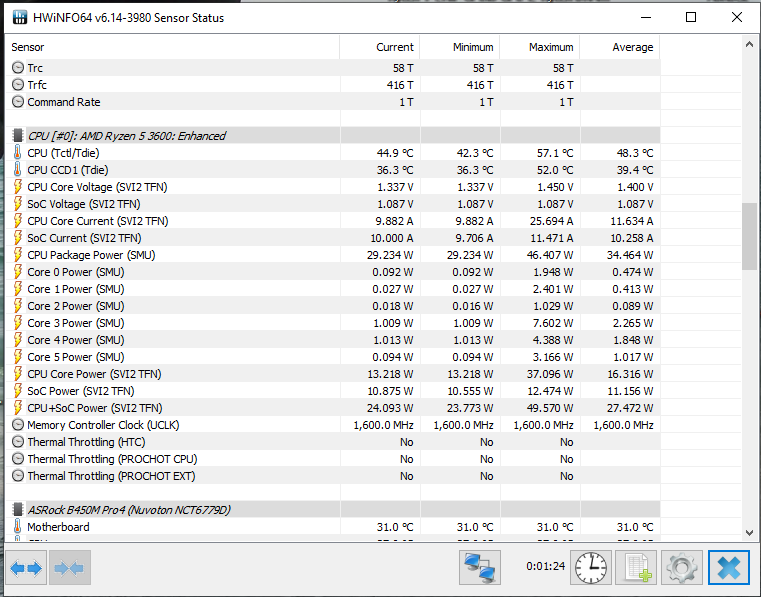Select the Core 2 Power (SMU) label
Image resolution: width=761 pixels, height=597 pixels.
click(x=76, y=306)
